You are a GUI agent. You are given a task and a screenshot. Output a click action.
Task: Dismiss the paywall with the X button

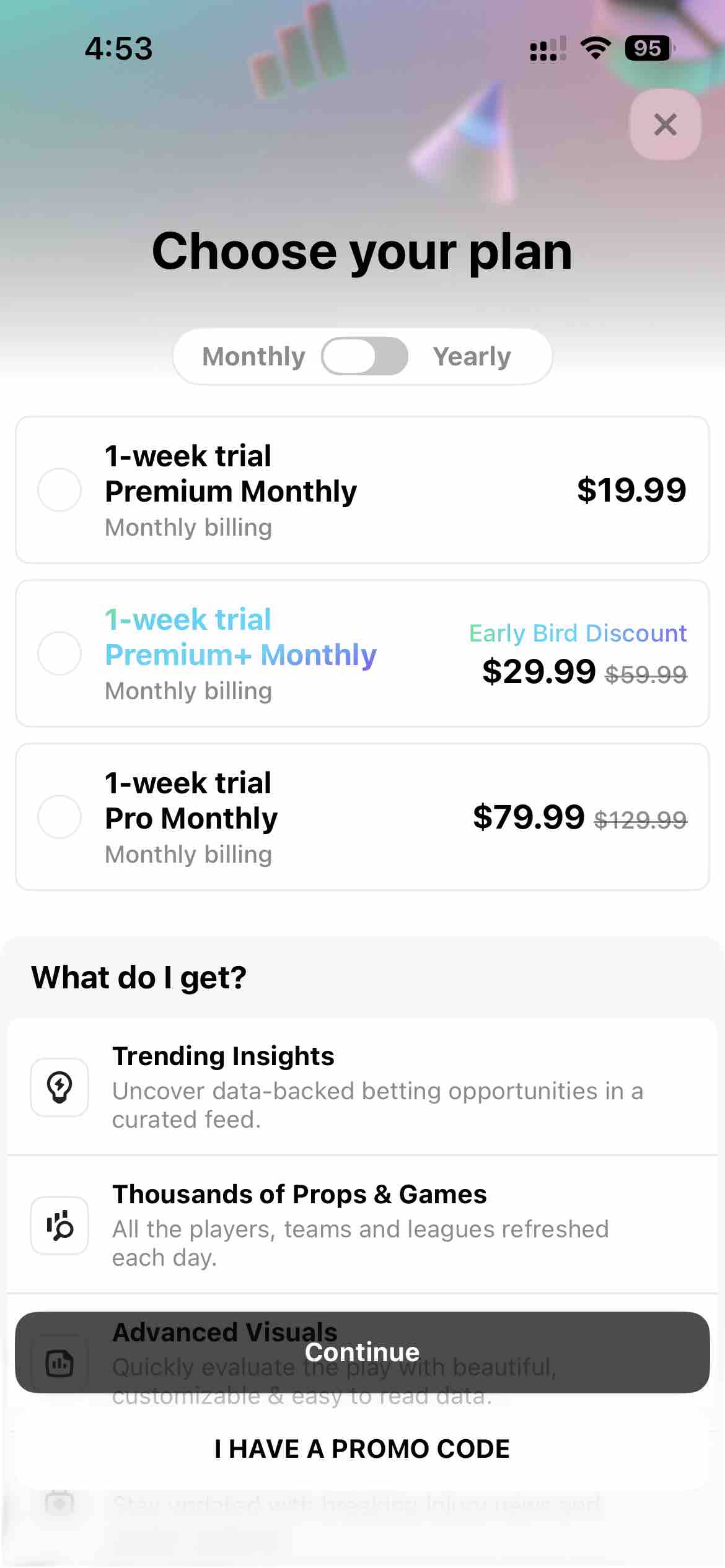pyautogui.click(x=664, y=124)
